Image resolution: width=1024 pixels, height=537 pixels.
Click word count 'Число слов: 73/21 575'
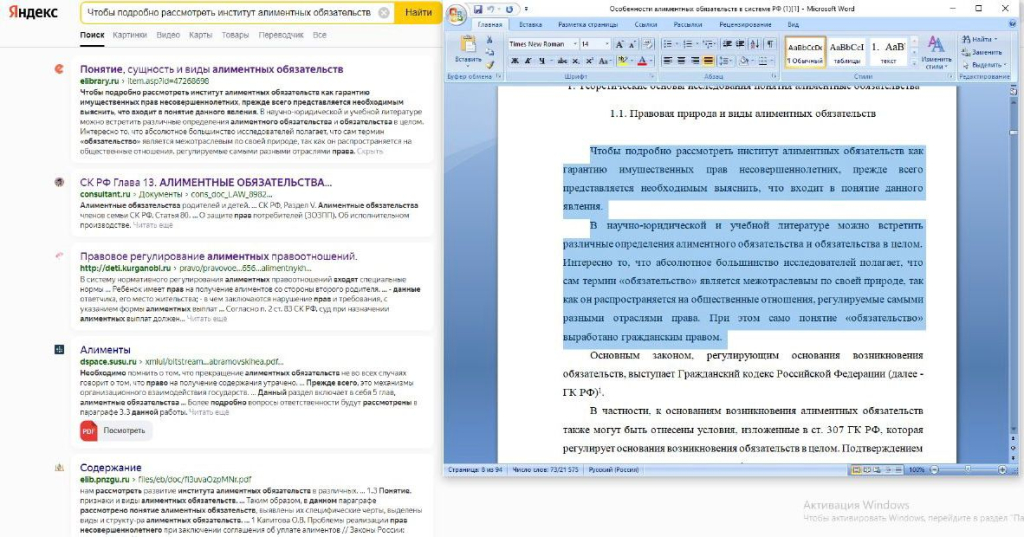coord(545,470)
